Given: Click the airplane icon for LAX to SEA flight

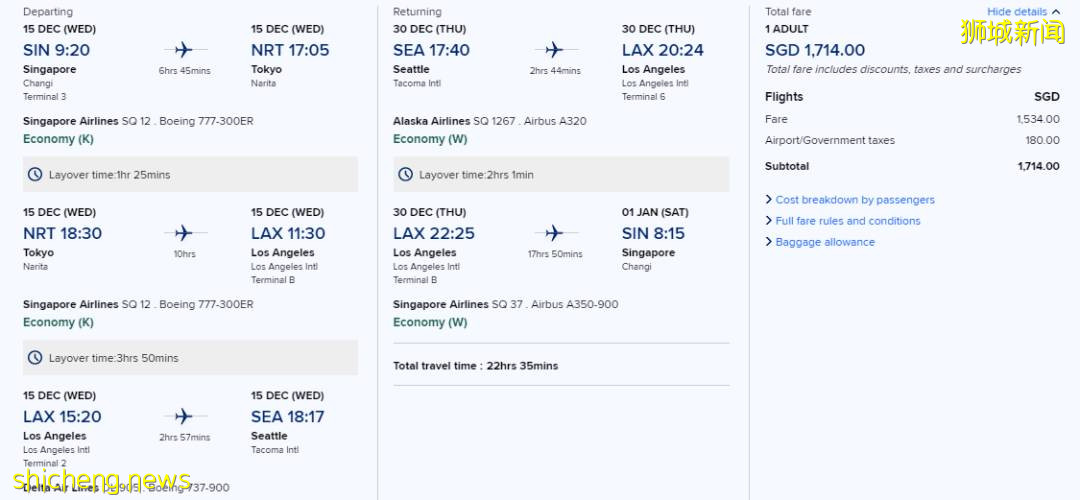Looking at the screenshot, I should [x=184, y=416].
